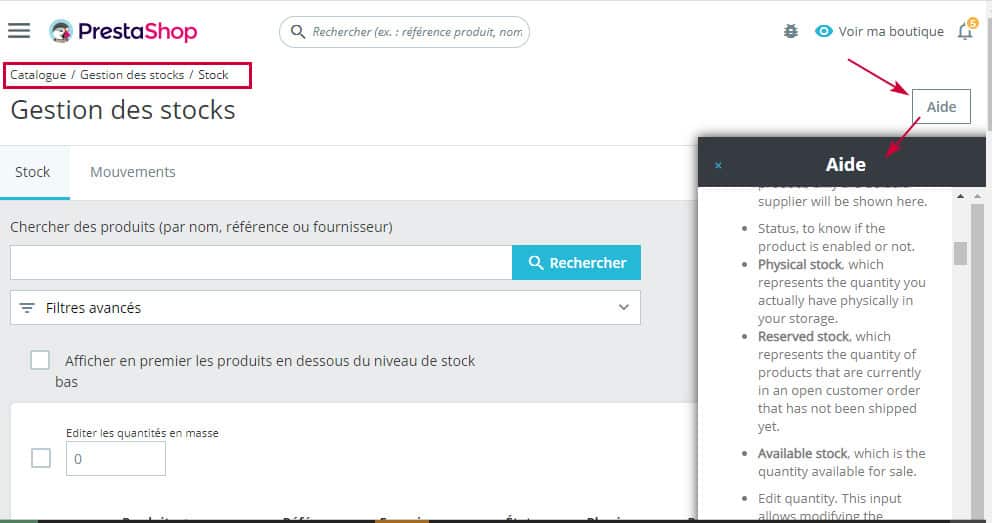Click the PrestaShop logo
This screenshot has width=992, height=523.
(x=123, y=31)
